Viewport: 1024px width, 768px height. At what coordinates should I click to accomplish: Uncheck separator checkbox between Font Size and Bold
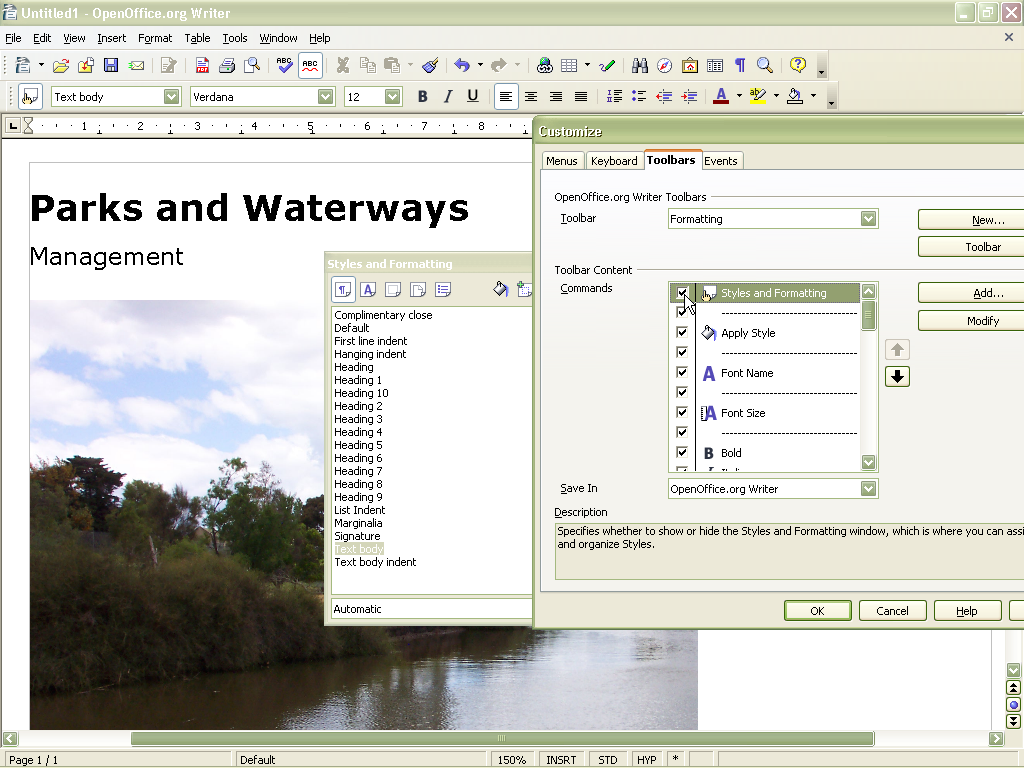coord(682,432)
